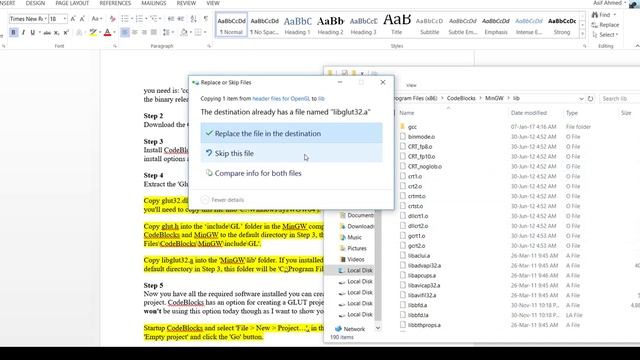Click Select in Editing group
The height and width of the screenshot is (360, 640).
pos(605,35)
